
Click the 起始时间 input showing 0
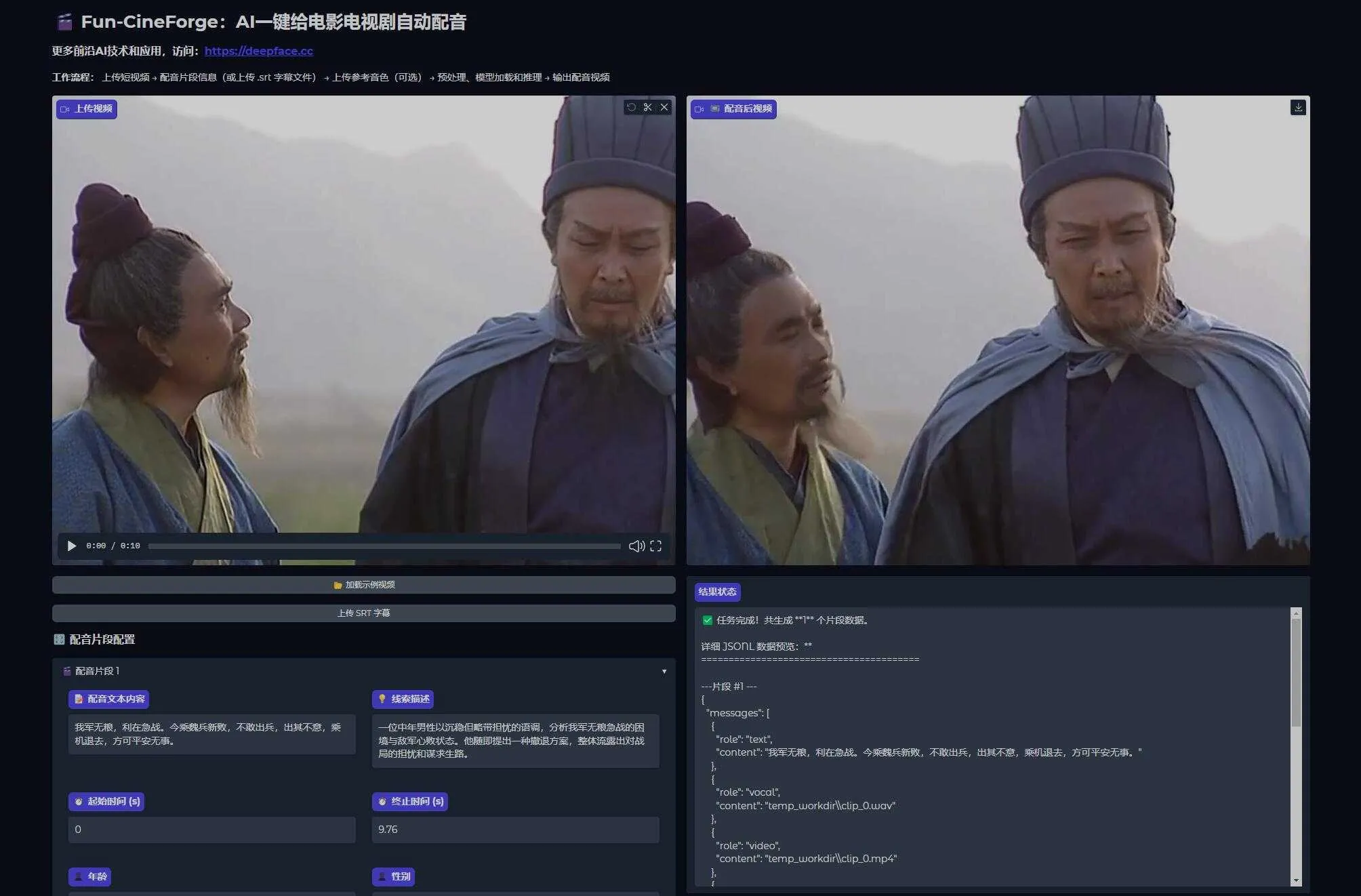[x=211, y=829]
